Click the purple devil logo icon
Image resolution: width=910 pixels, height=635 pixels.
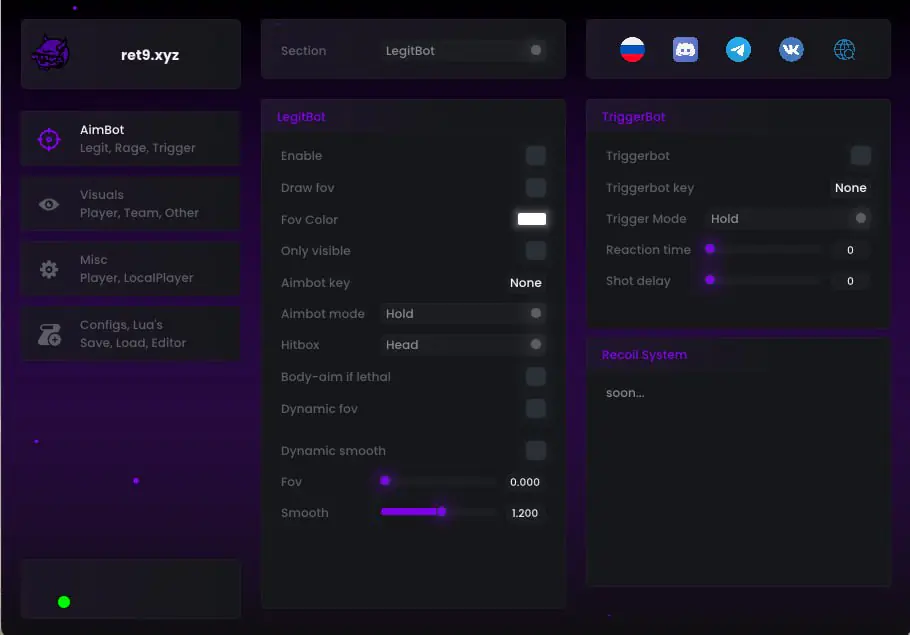51,53
